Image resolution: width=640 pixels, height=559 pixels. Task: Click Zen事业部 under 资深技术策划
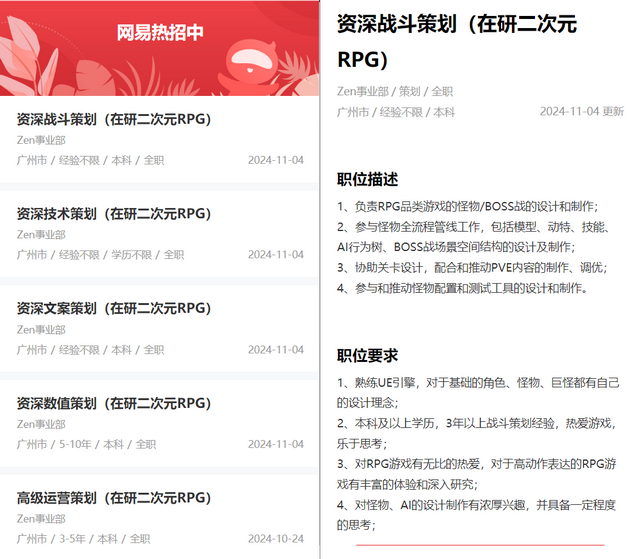(41, 235)
